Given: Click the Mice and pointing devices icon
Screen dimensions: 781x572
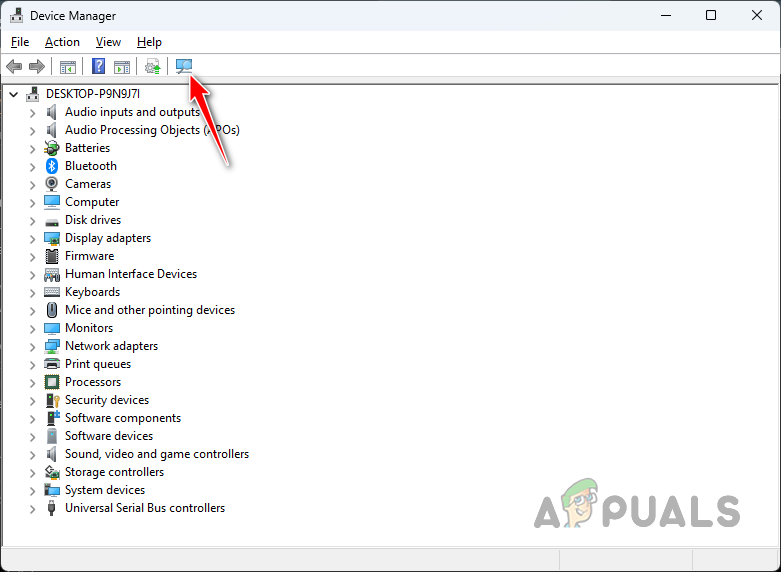Looking at the screenshot, I should [x=52, y=310].
